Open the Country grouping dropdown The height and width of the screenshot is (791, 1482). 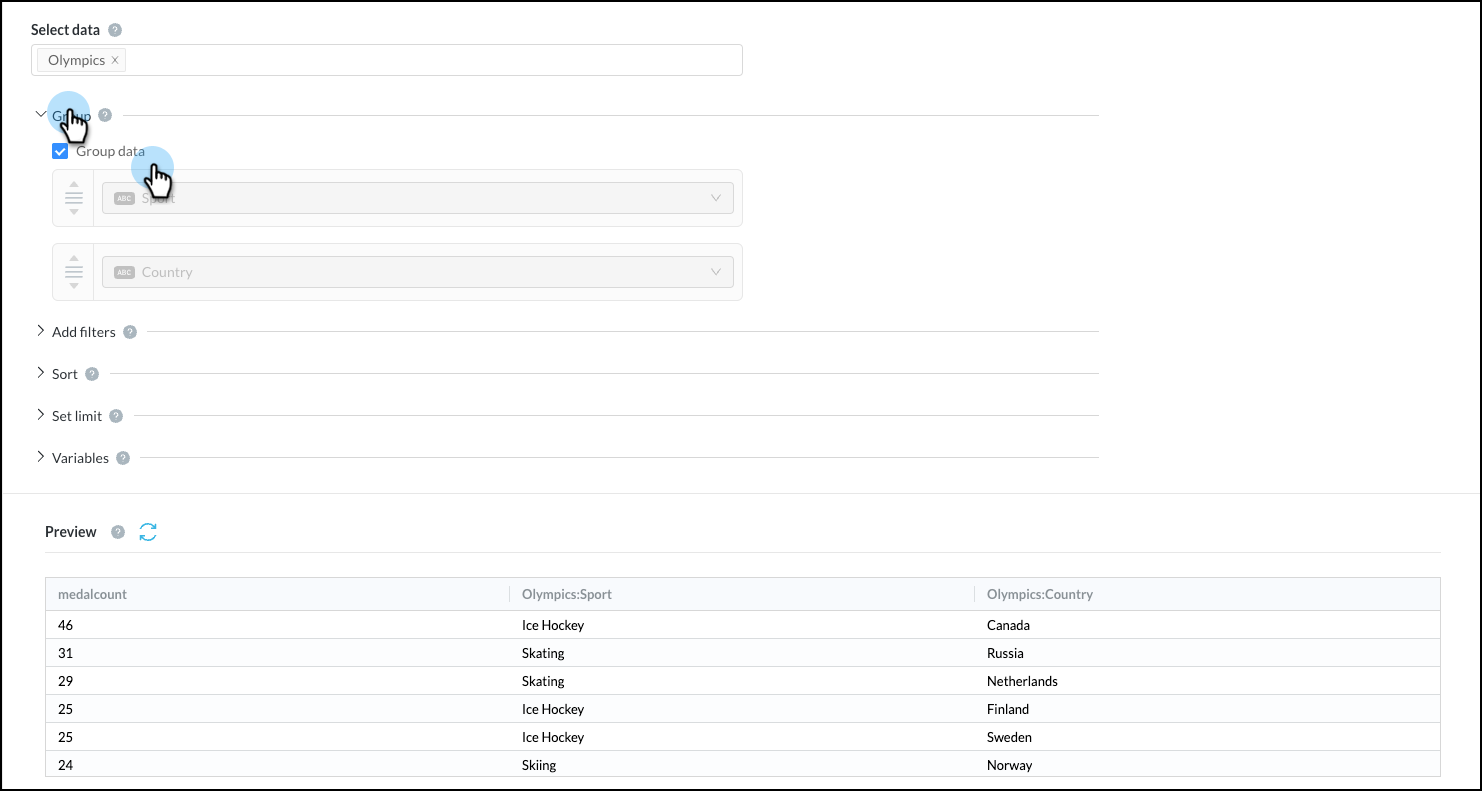point(418,272)
